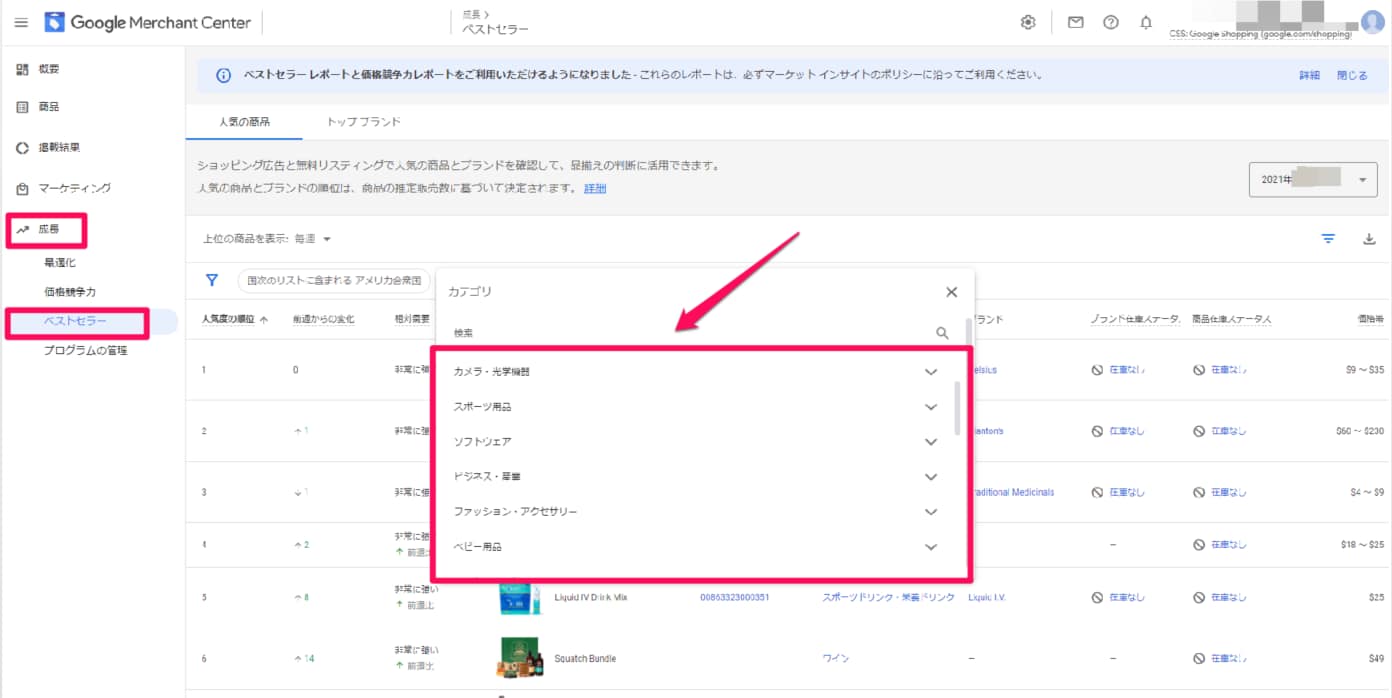Image resolution: width=1392 pixels, height=698 pixels.
Task: Select the 人気の商品 tab
Action: click(245, 122)
